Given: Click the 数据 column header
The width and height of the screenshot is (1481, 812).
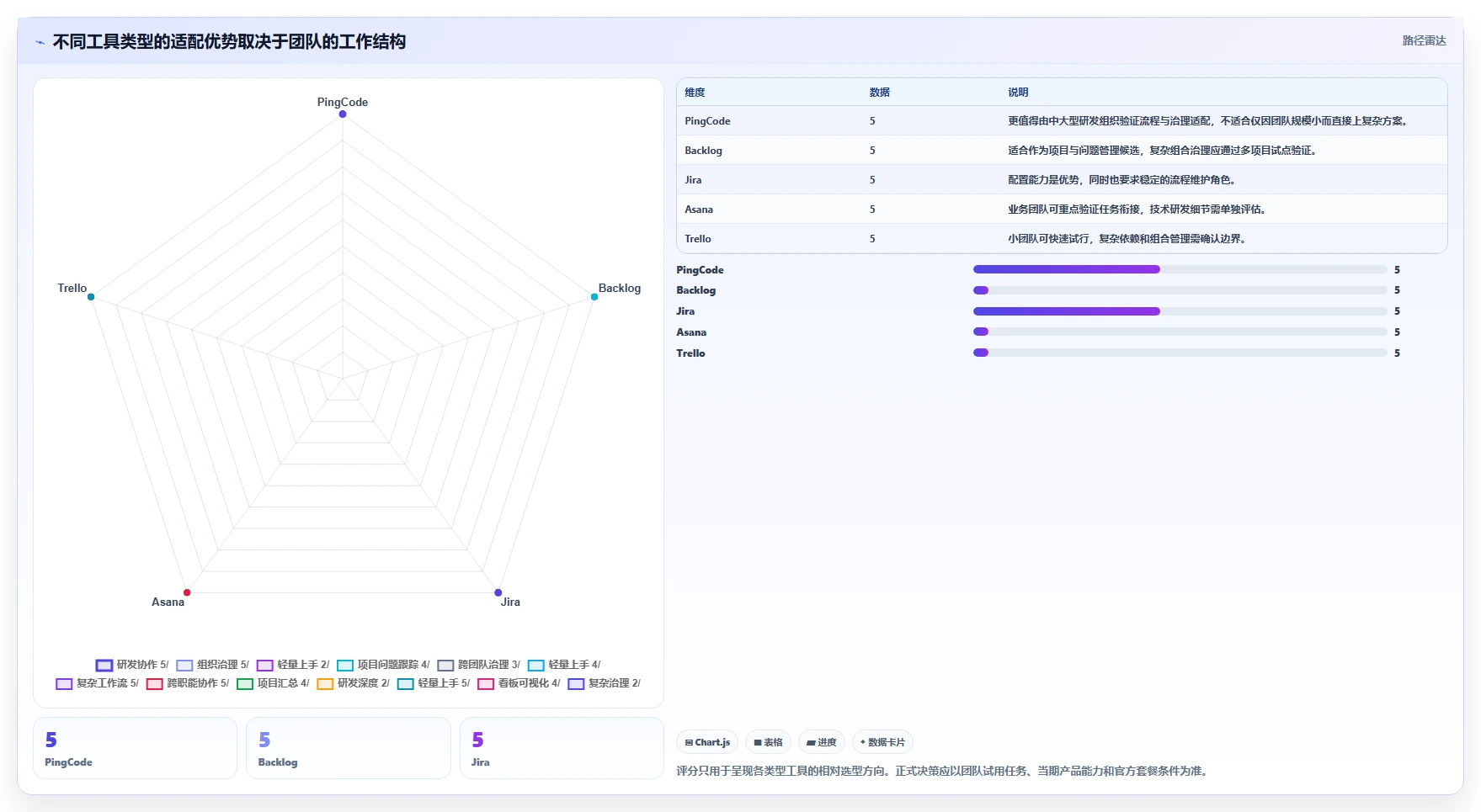Looking at the screenshot, I should click(880, 93).
